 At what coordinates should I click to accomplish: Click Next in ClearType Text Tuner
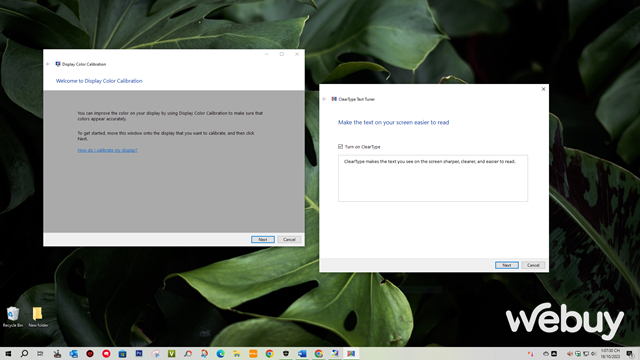click(507, 265)
